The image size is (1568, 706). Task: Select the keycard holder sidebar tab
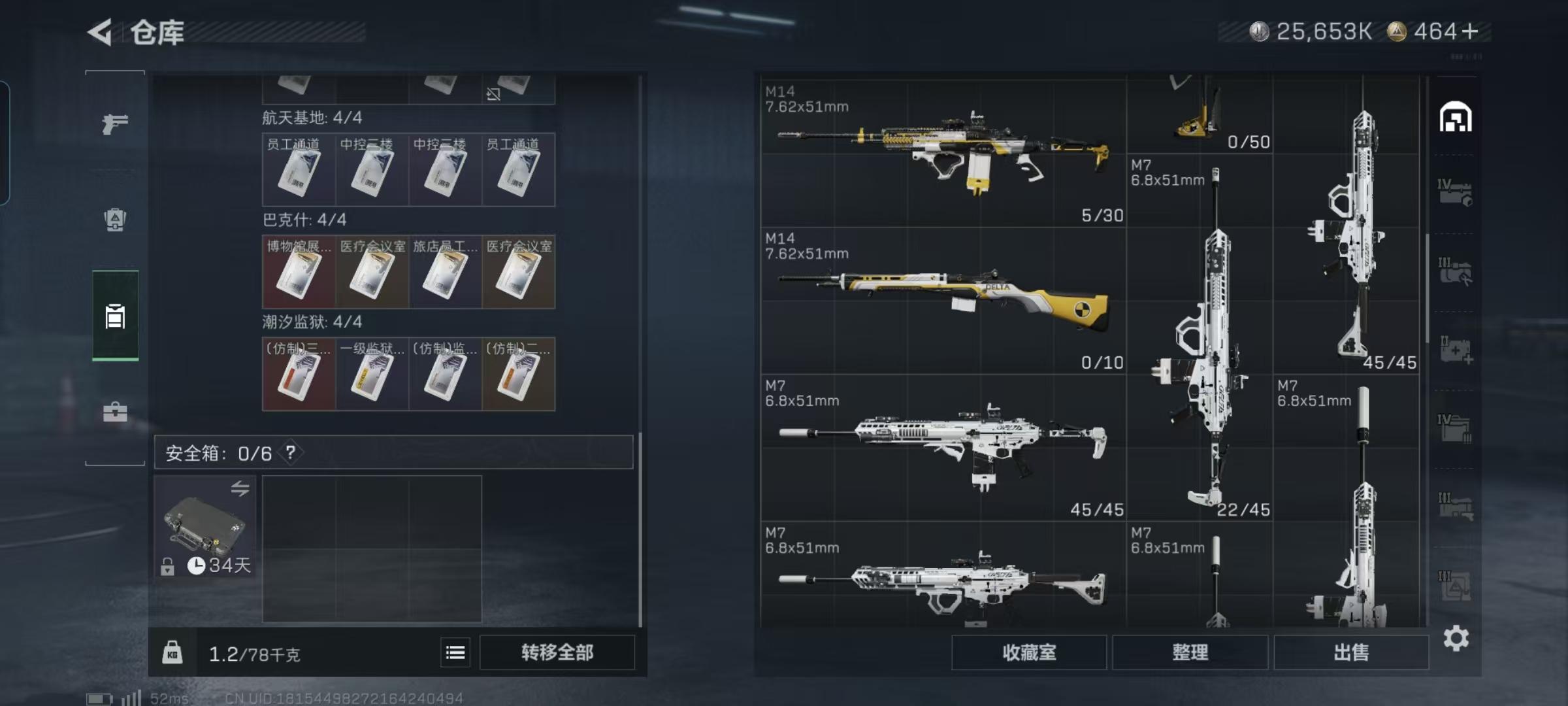coord(115,316)
